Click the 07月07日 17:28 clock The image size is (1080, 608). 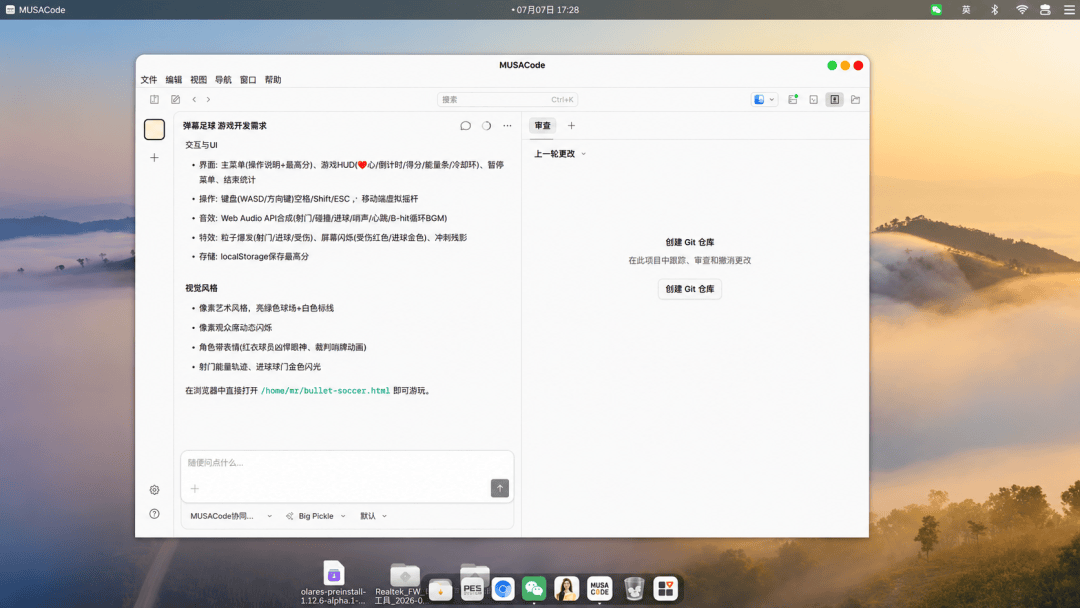click(x=548, y=10)
